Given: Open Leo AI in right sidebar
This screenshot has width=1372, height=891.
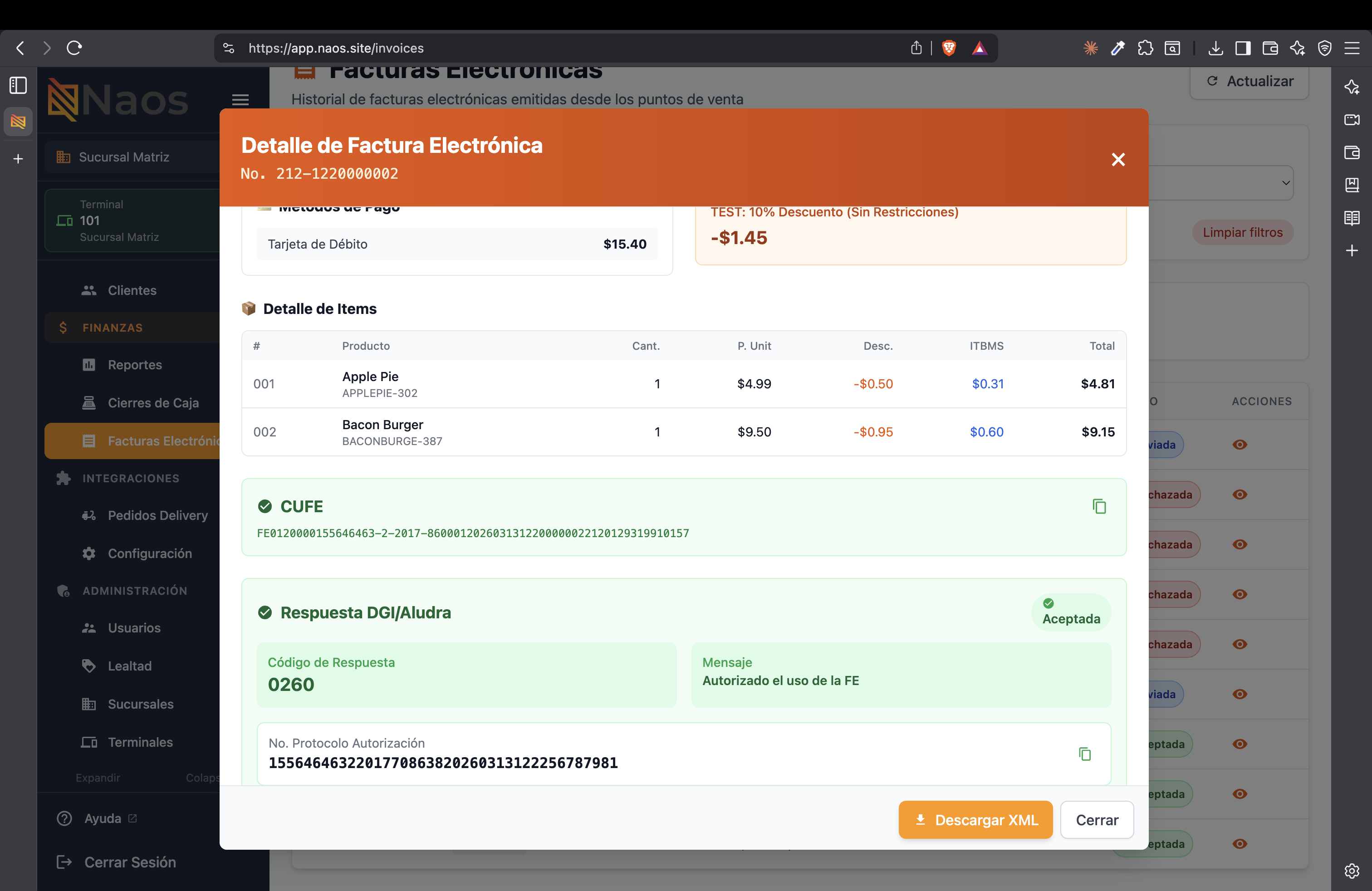Looking at the screenshot, I should (1352, 87).
